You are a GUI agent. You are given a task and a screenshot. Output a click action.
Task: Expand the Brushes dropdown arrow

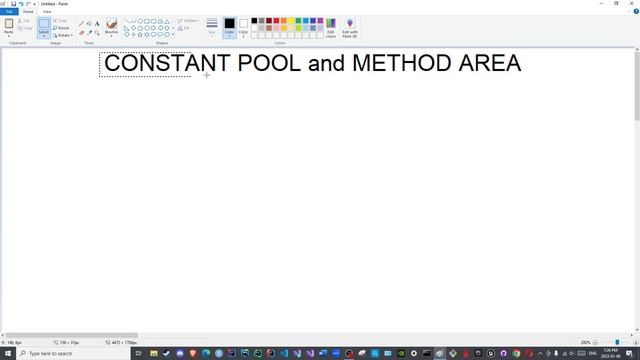tap(111, 36)
